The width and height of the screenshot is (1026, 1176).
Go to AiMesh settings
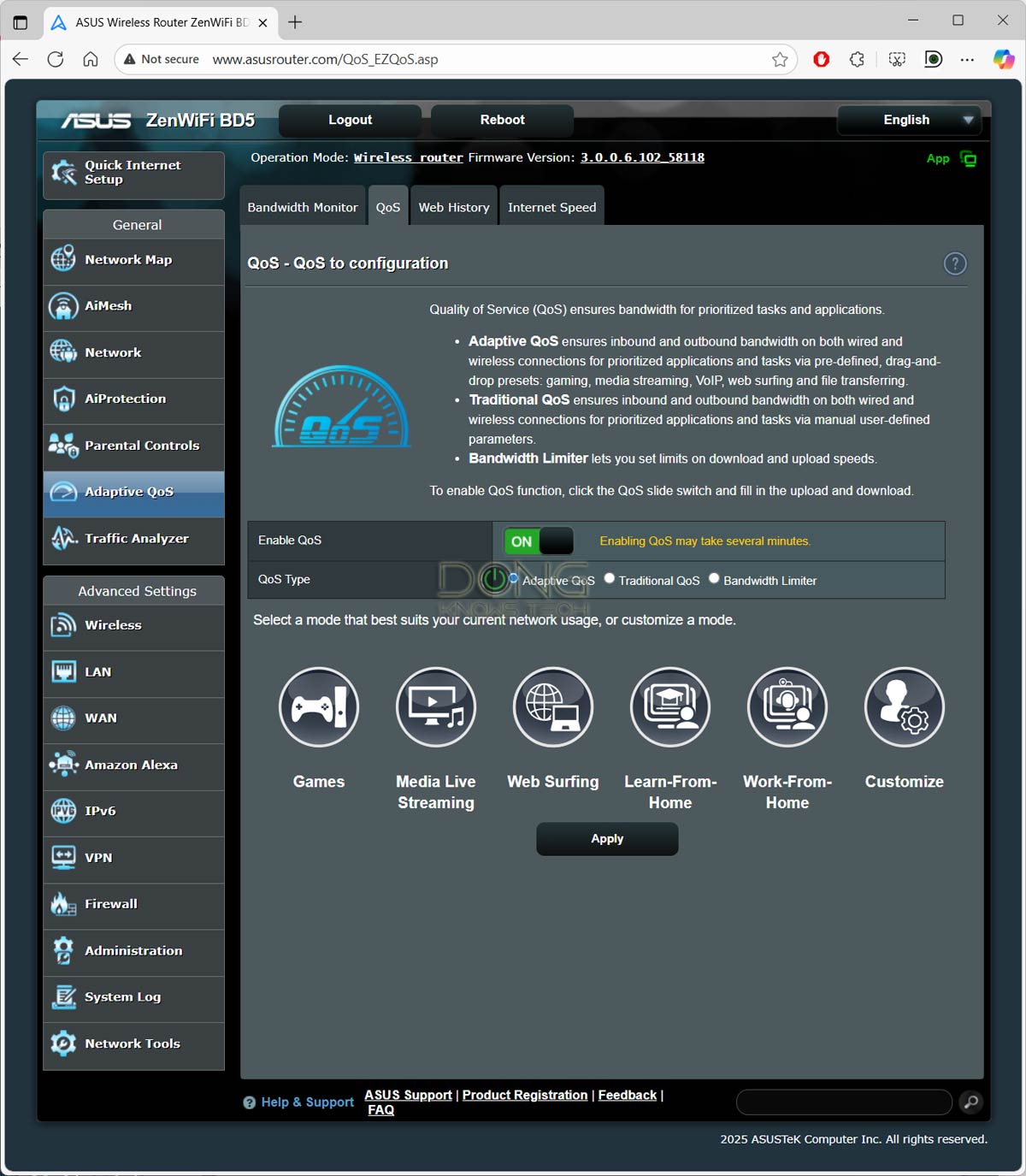click(x=134, y=306)
